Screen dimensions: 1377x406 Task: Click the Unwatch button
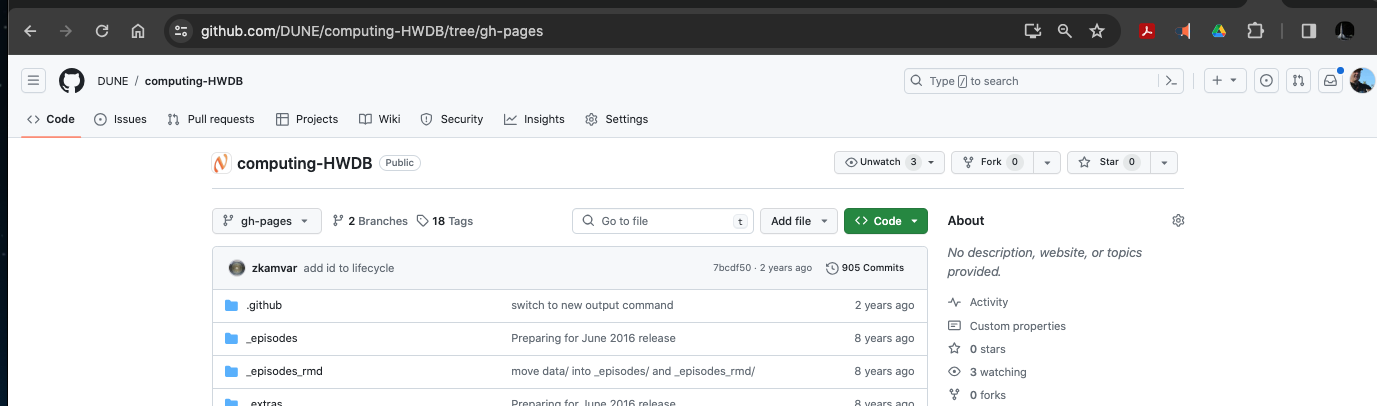pos(880,162)
